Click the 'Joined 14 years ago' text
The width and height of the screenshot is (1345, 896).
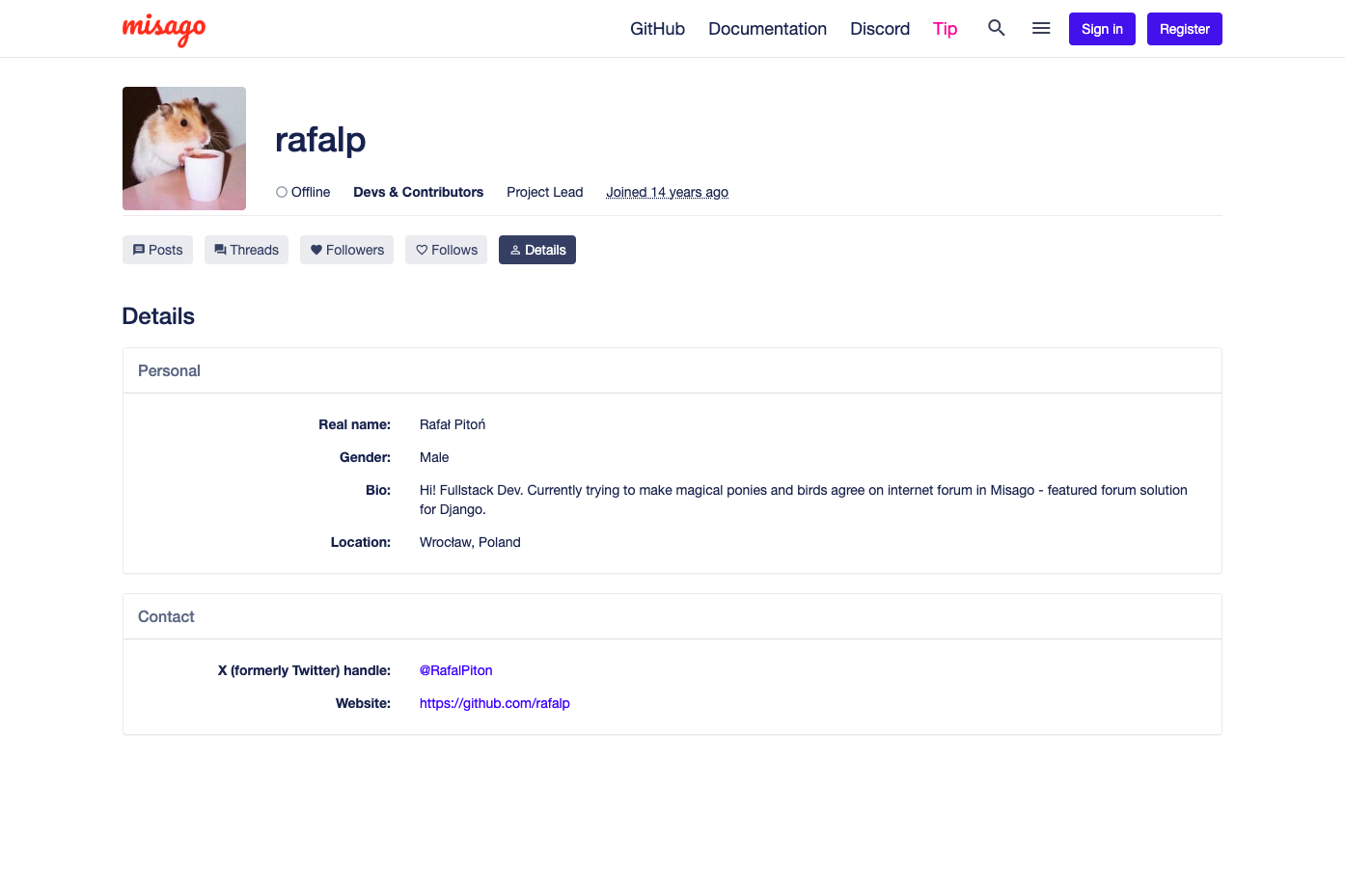click(x=667, y=192)
